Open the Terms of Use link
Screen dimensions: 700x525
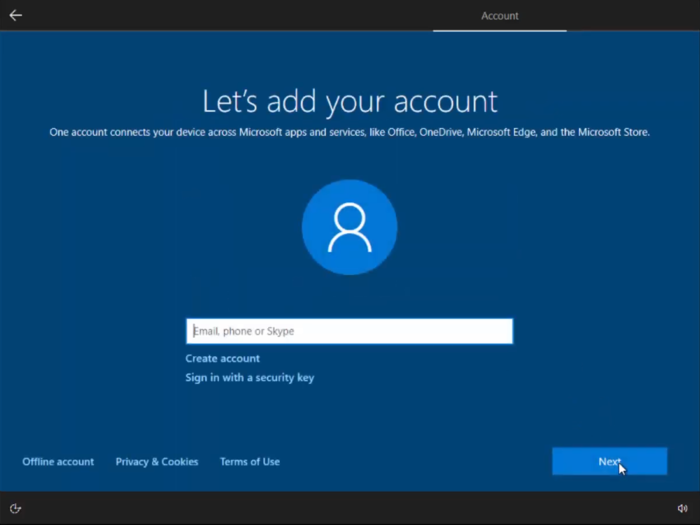[x=250, y=462]
